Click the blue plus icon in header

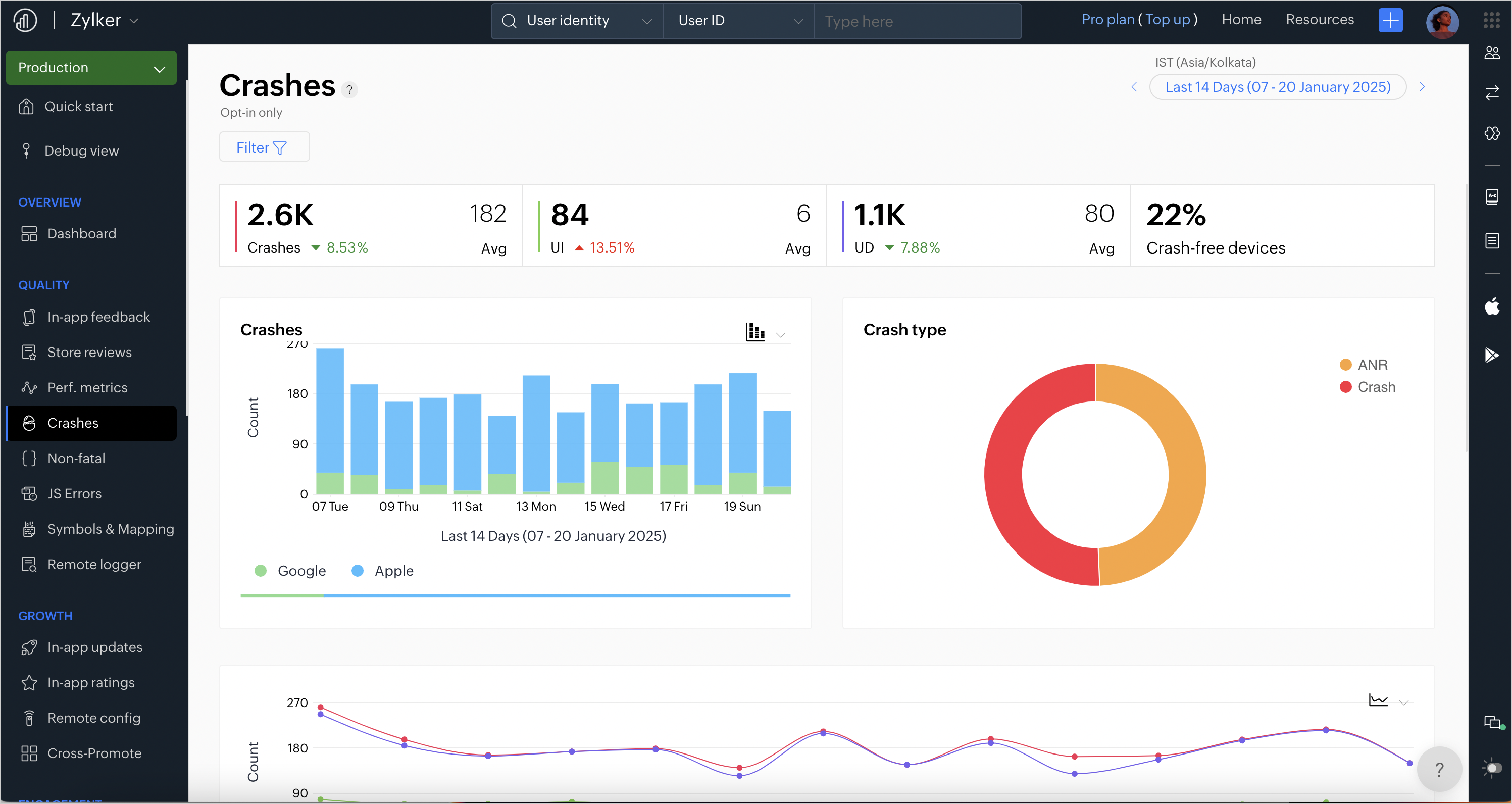1390,21
